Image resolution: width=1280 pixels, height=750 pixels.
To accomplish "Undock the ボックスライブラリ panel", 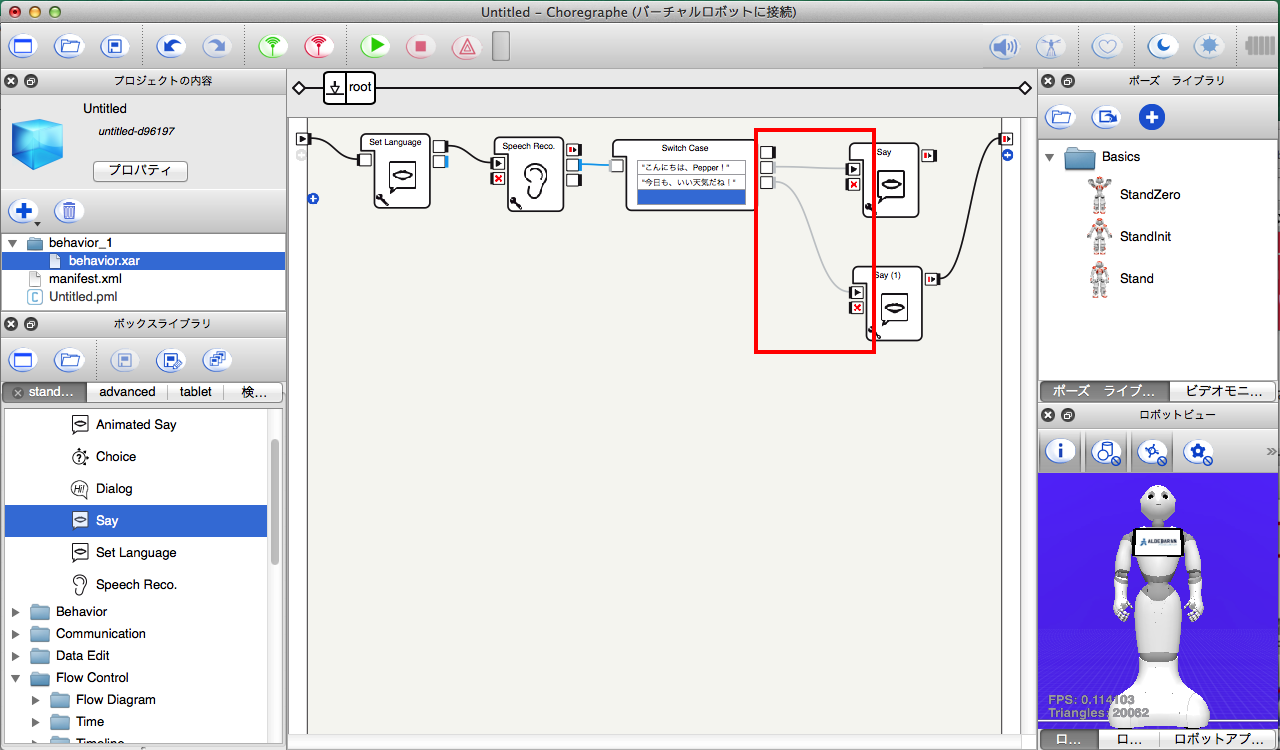I will [x=31, y=324].
